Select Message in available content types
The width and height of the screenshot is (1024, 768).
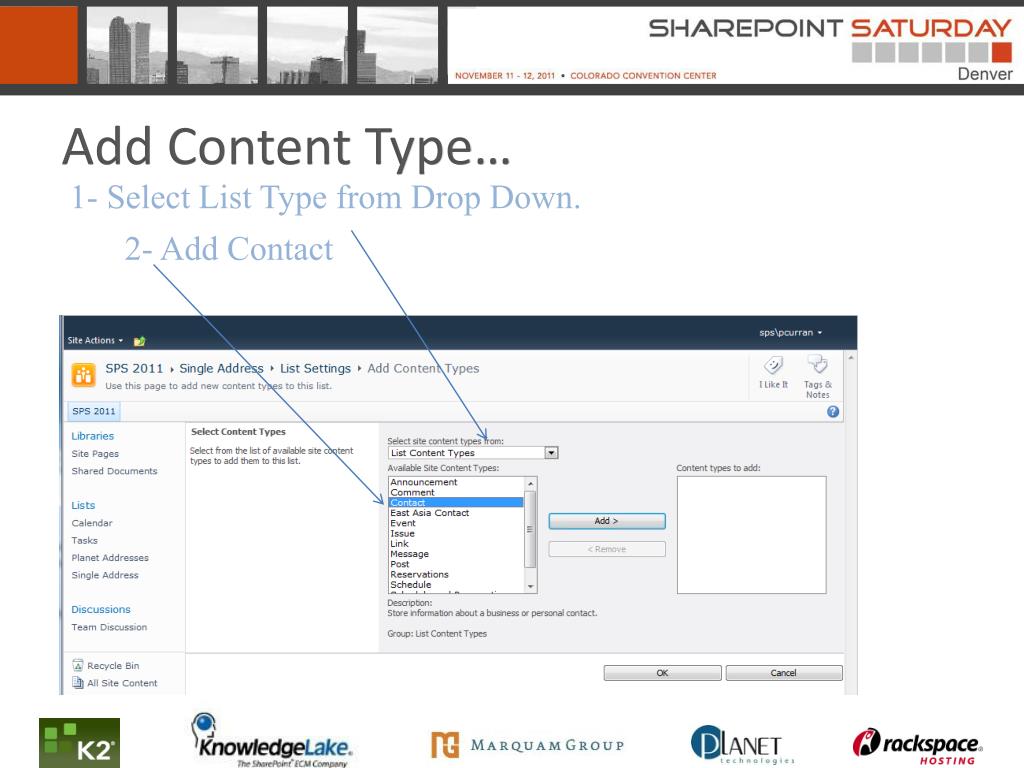(456, 554)
